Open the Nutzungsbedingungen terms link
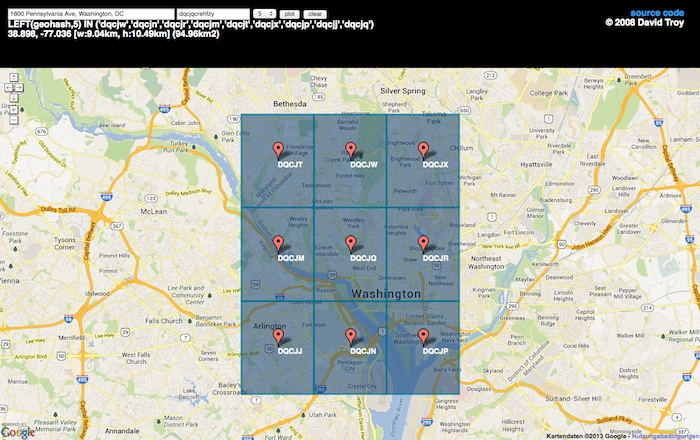 point(665,436)
